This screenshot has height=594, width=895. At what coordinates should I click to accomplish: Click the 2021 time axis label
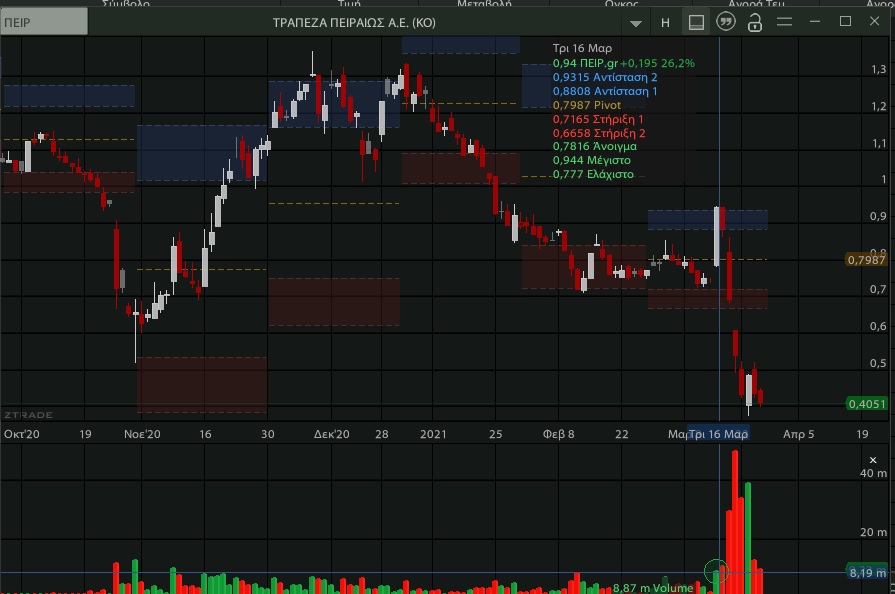[x=433, y=434]
